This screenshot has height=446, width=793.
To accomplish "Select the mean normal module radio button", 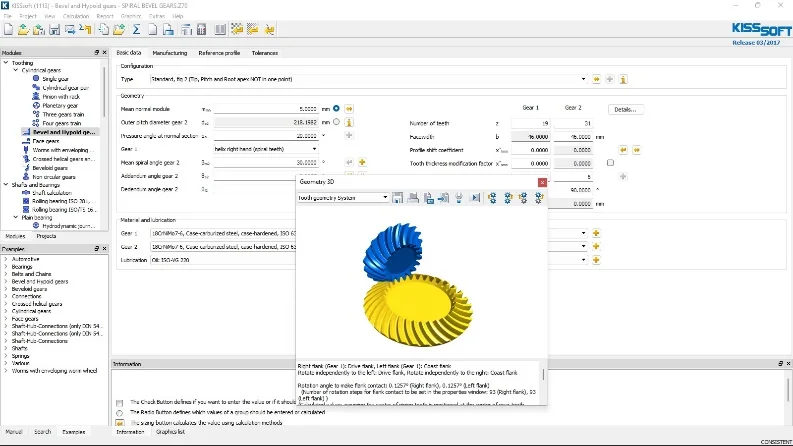I will [336, 108].
